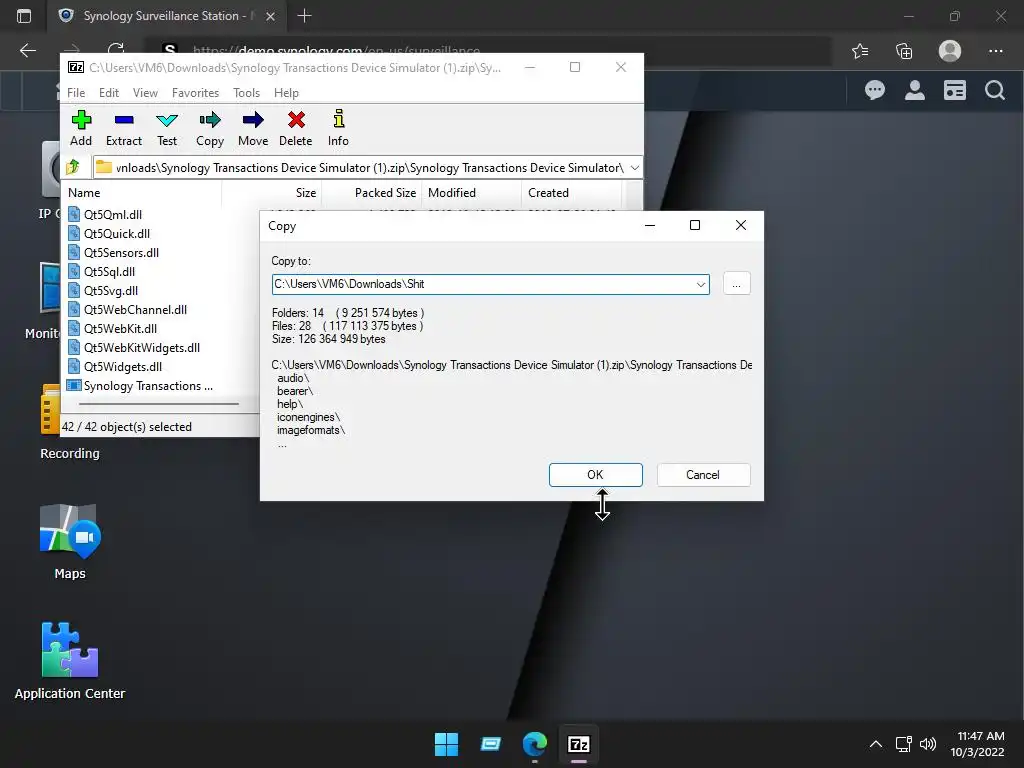Screen dimensions: 1024x768
Task: Open the network icon in system tray
Action: click(903, 744)
